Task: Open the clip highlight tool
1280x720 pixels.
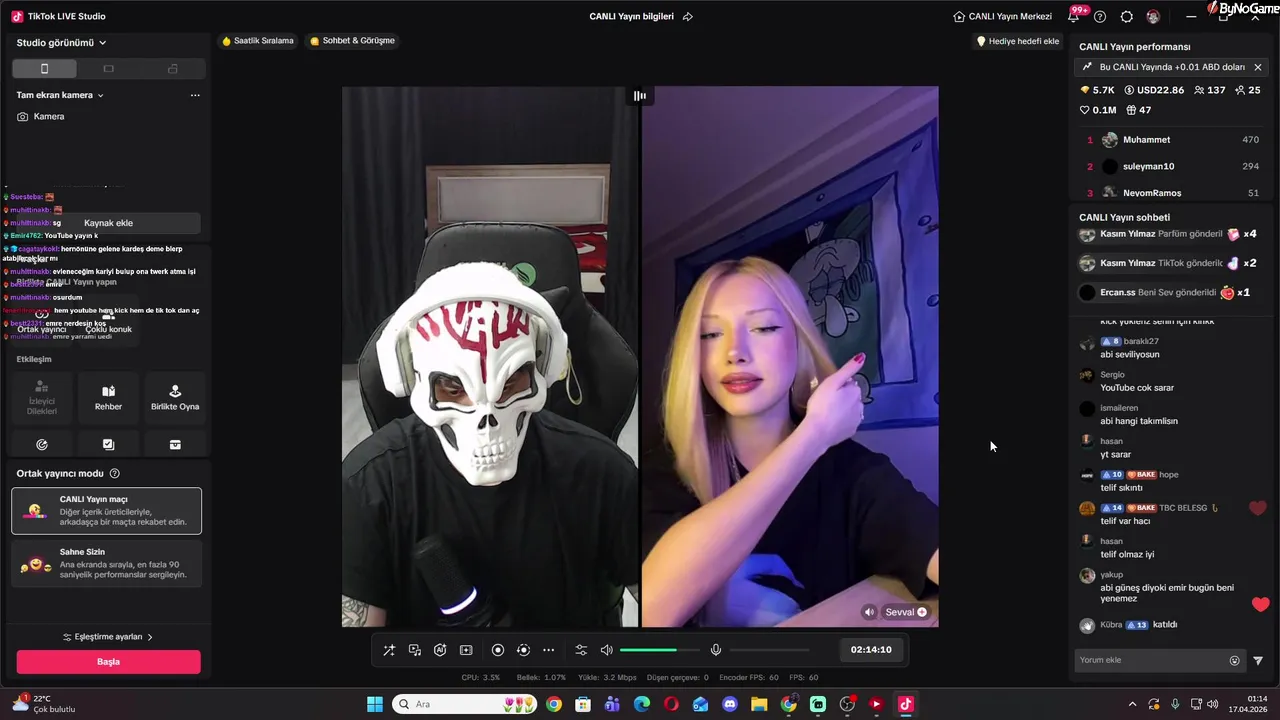Action: tap(466, 650)
